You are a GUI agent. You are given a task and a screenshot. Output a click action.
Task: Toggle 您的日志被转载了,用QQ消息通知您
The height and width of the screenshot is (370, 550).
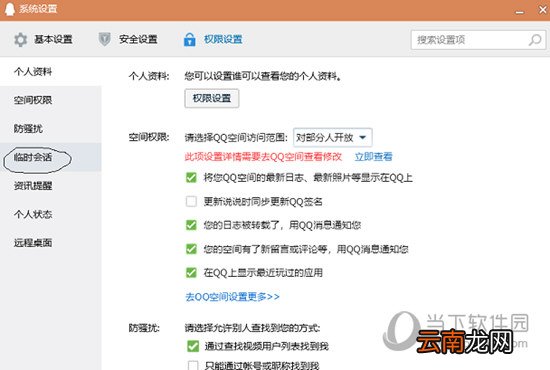pos(191,225)
